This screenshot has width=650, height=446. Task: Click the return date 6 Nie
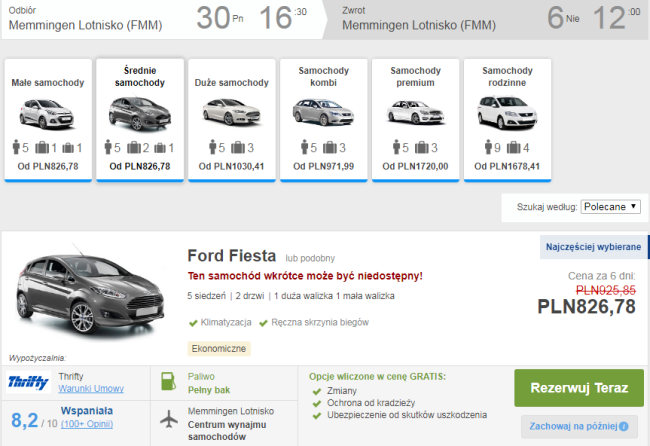(x=563, y=18)
